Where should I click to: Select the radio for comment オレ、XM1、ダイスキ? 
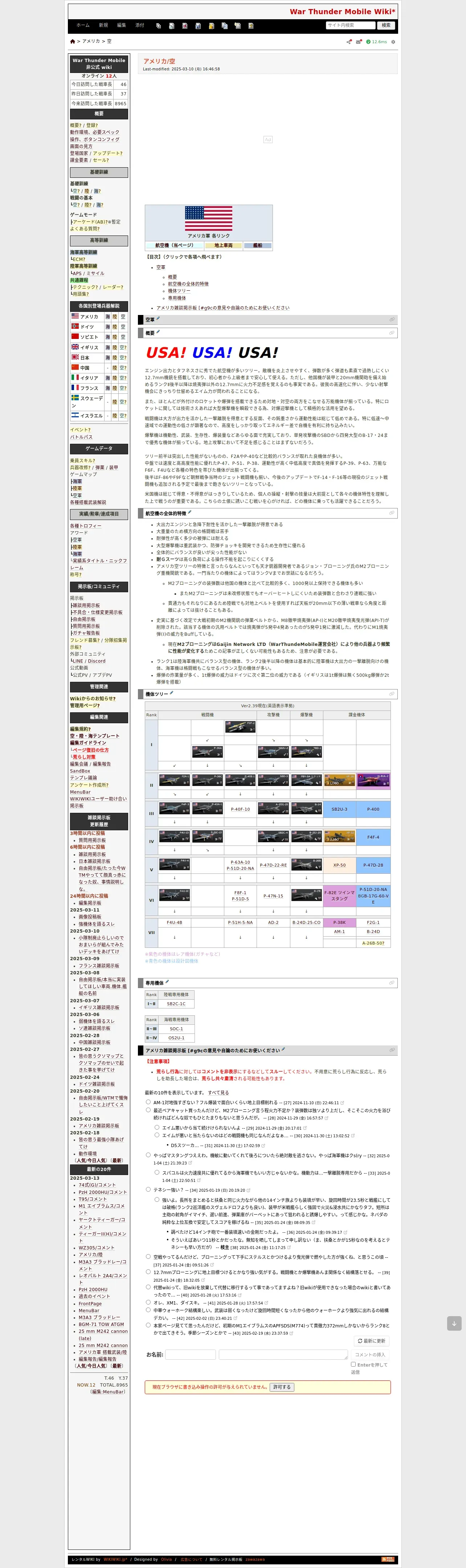coord(148,1303)
